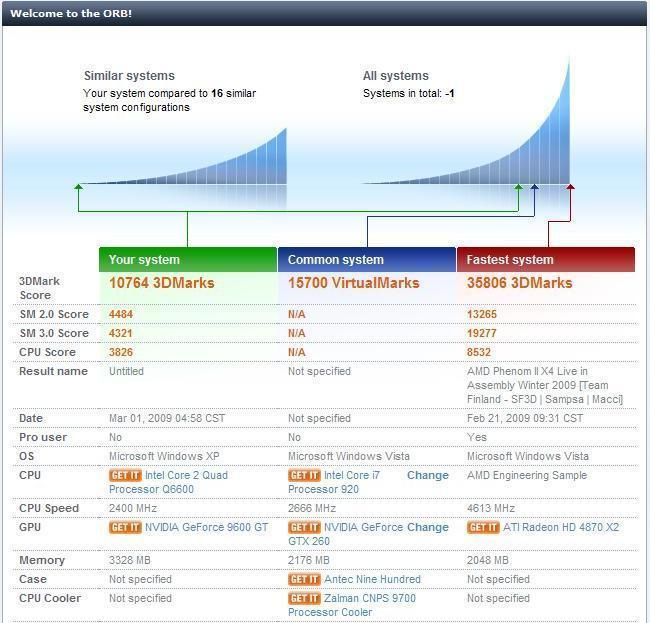Click the 15700 VirtualMarks score
The height and width of the screenshot is (623, 650).
pos(354,283)
